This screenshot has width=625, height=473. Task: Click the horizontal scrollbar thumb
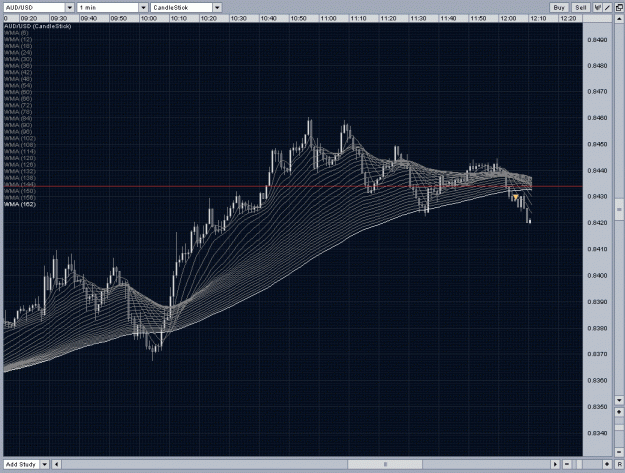pyautogui.click(x=385, y=464)
